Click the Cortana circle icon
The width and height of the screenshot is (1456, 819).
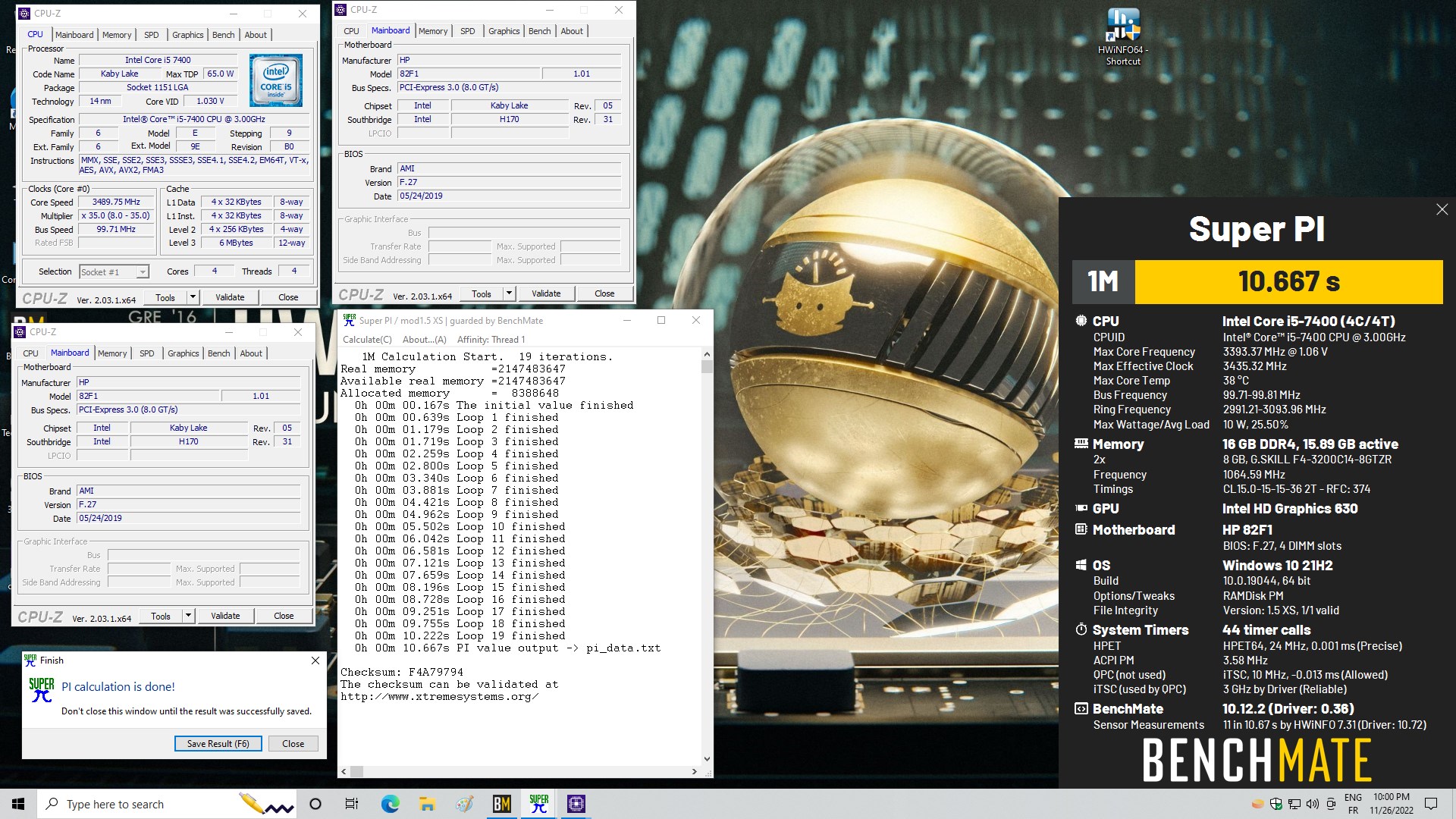tap(315, 804)
